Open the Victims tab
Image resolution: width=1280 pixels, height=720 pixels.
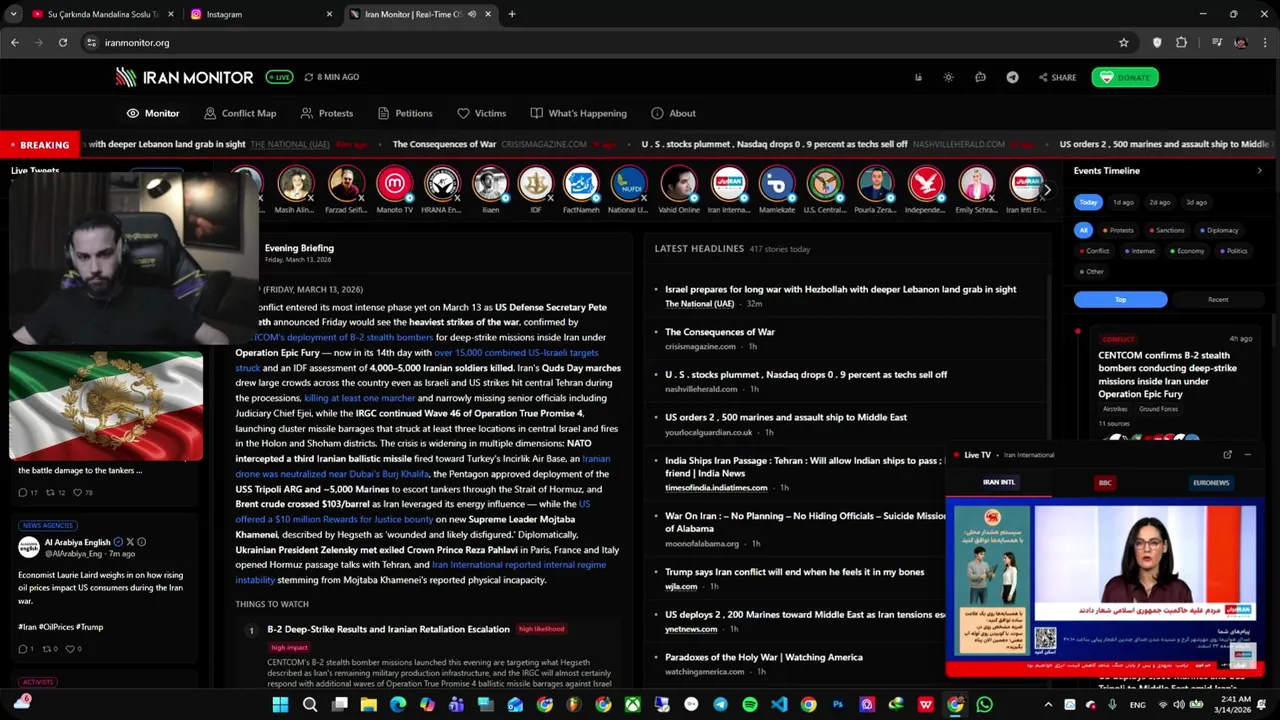click(482, 113)
